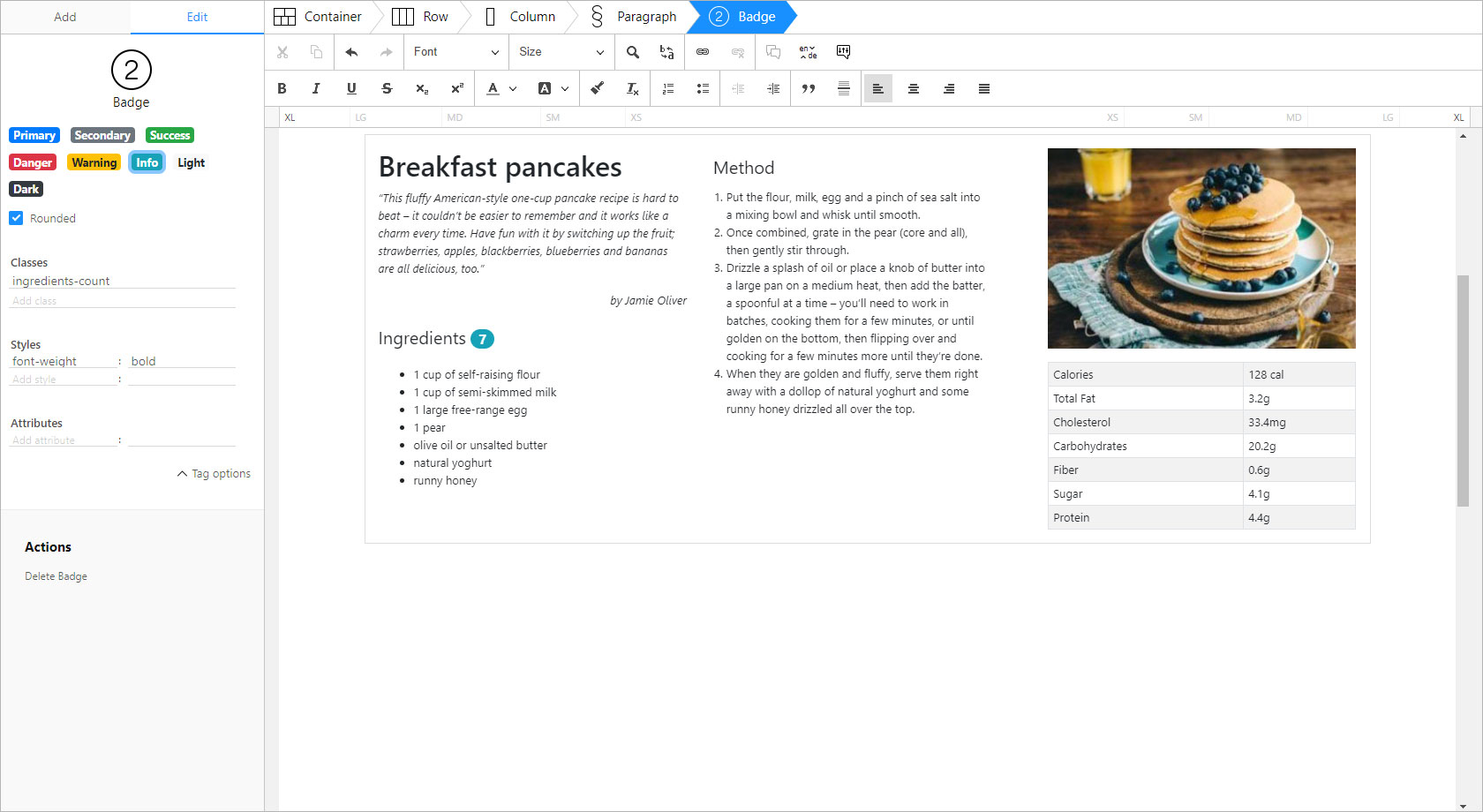Open the Find search tool
Screen dimensions: 1483x812
pos(633,52)
